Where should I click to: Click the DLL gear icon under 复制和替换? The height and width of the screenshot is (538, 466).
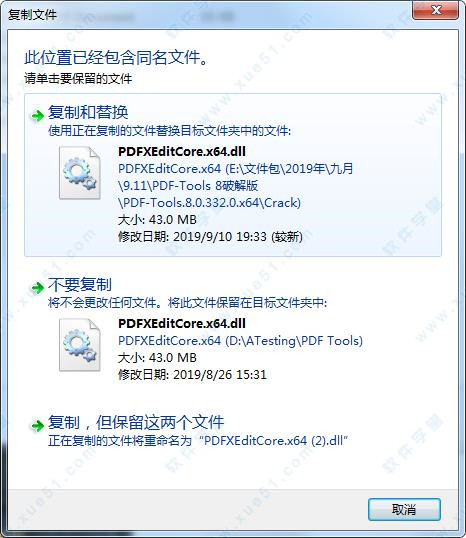[x=80, y=173]
